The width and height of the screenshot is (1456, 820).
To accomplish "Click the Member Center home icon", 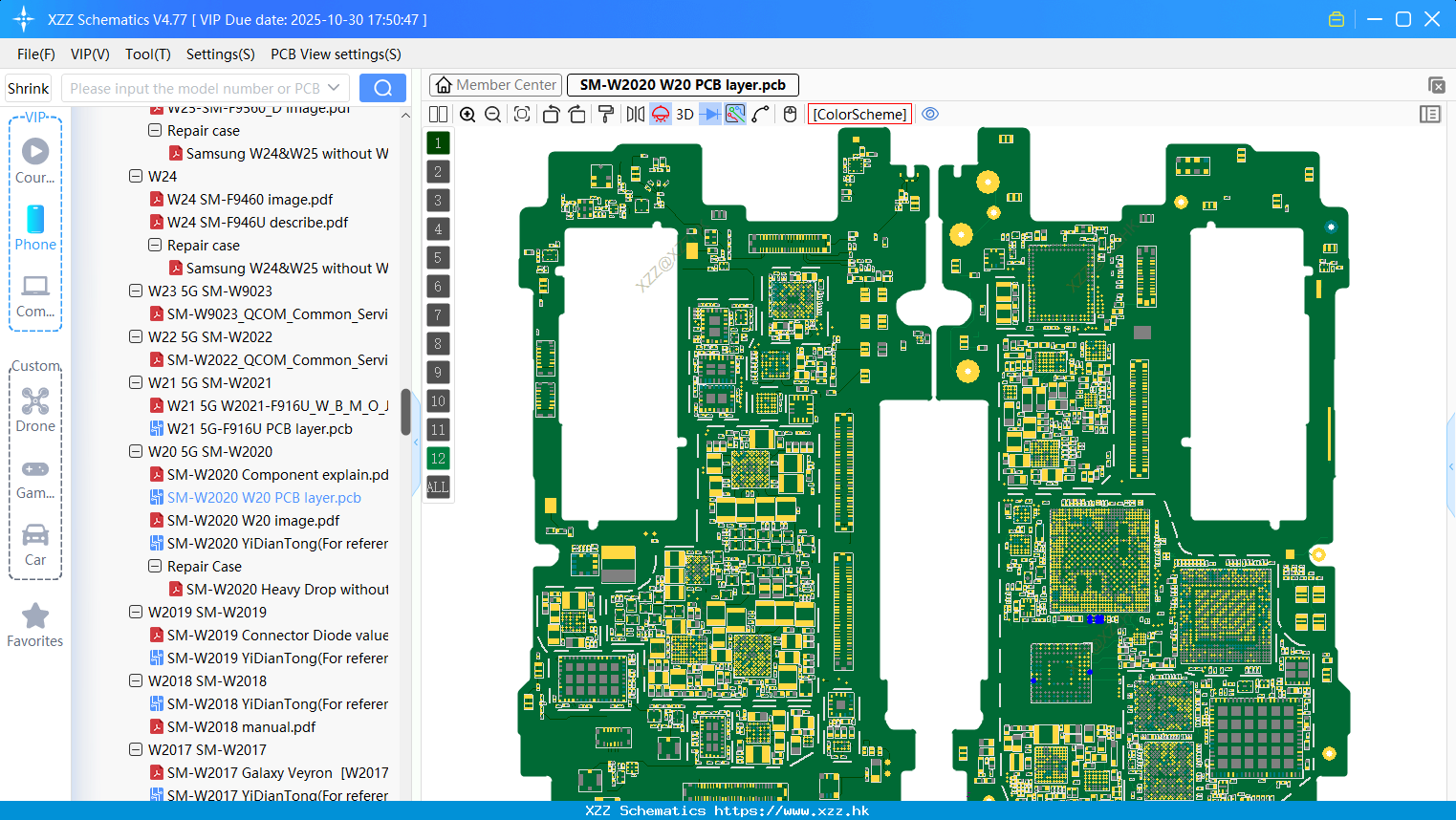I will [444, 85].
